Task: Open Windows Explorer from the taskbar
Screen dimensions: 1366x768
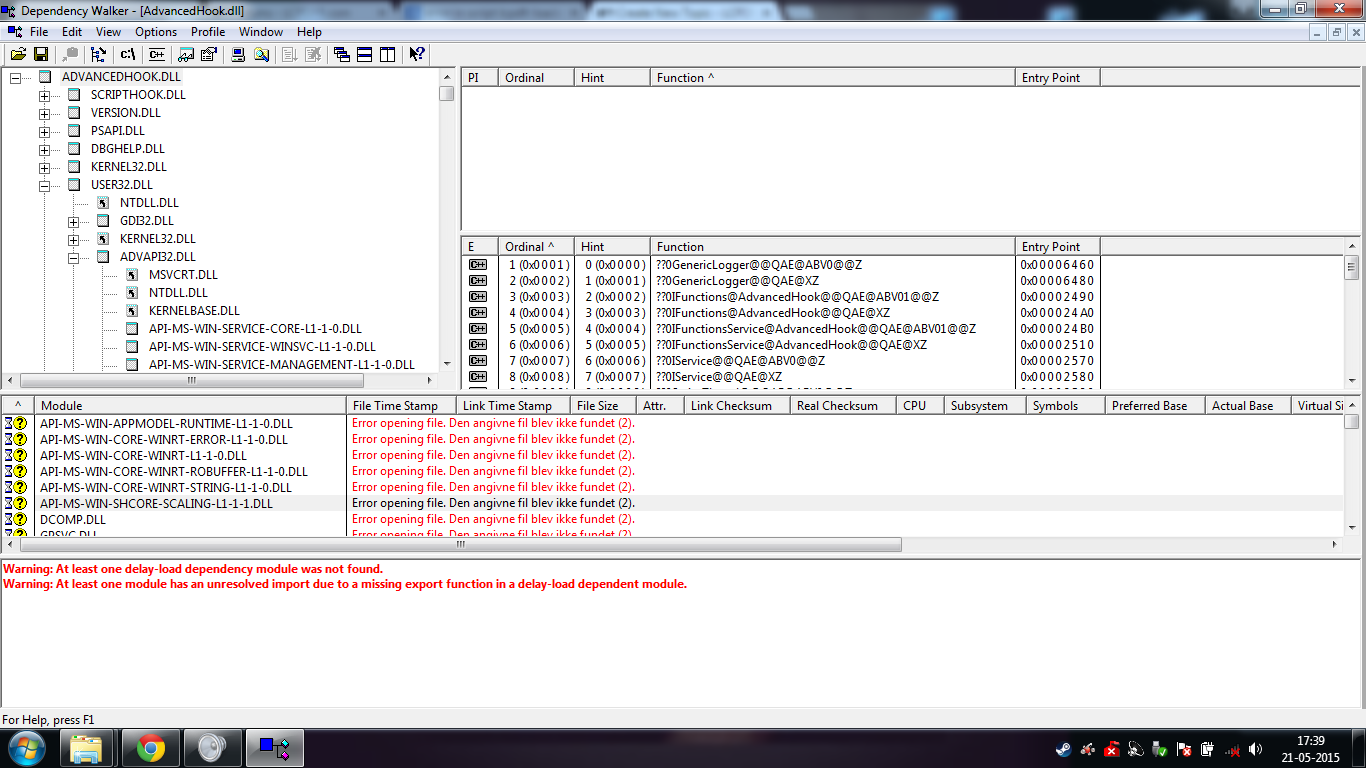Action: (x=86, y=748)
